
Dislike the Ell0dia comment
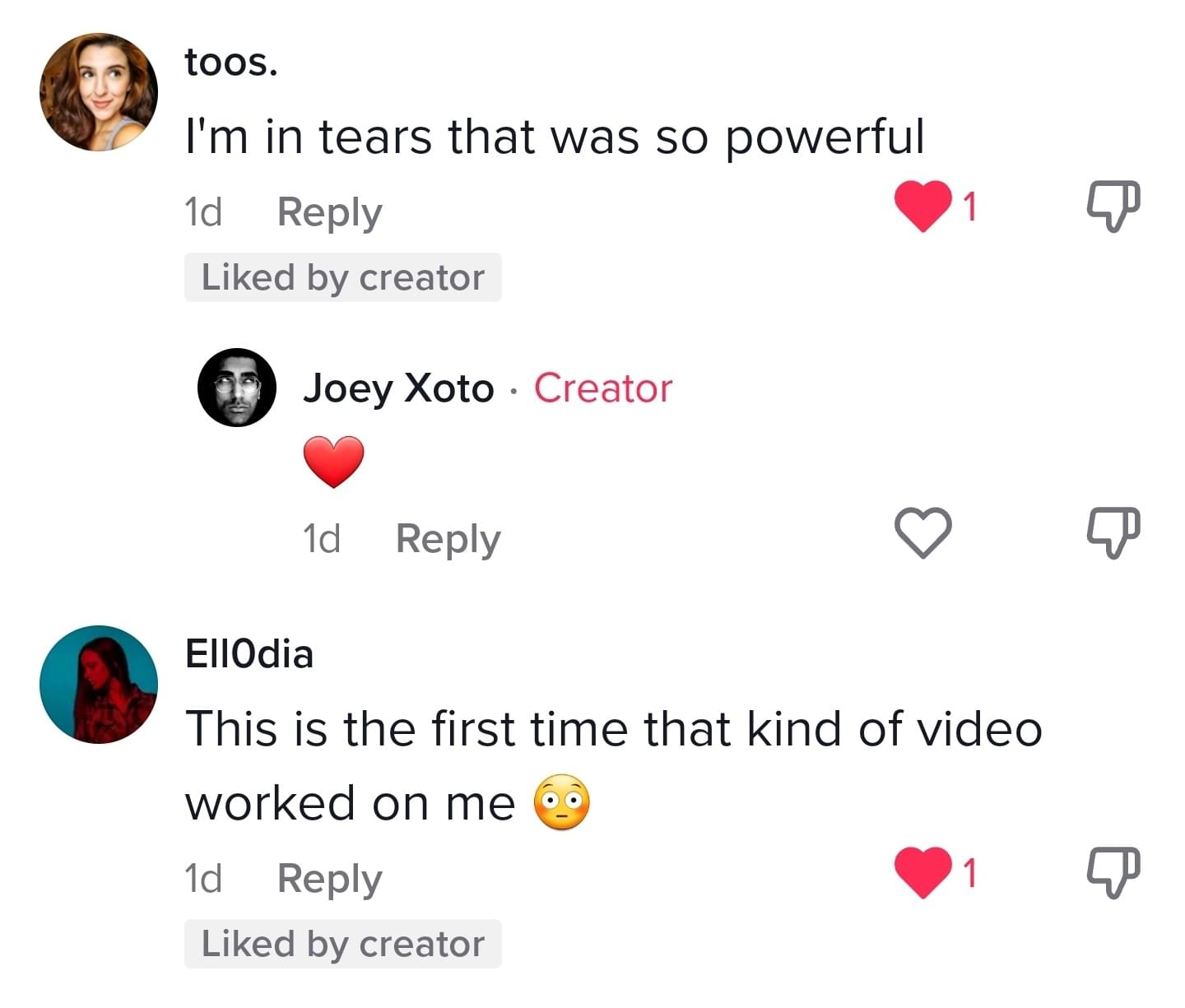pos(1113,872)
